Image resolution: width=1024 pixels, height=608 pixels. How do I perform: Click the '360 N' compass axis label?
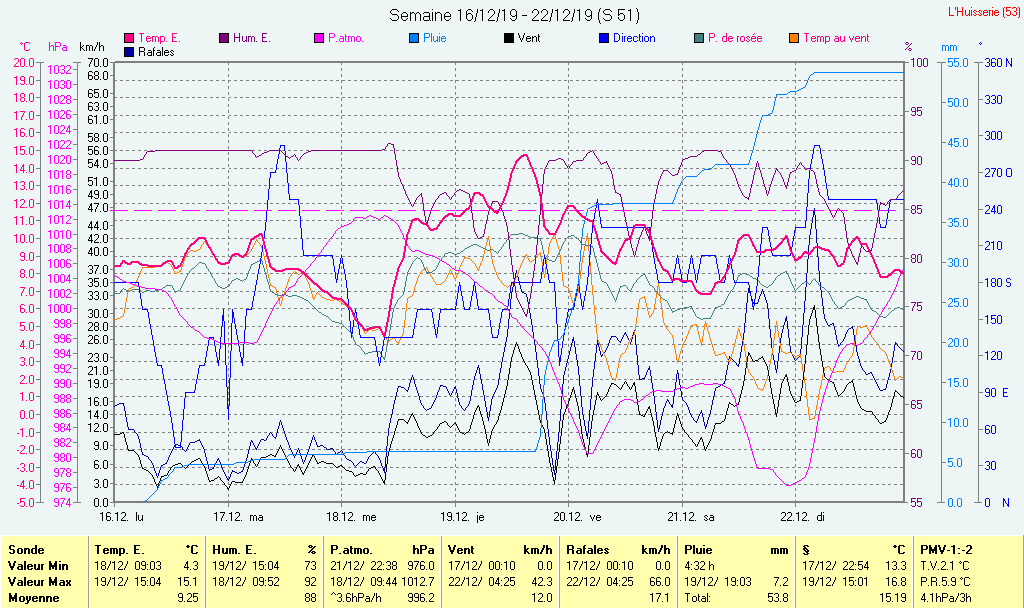click(998, 63)
